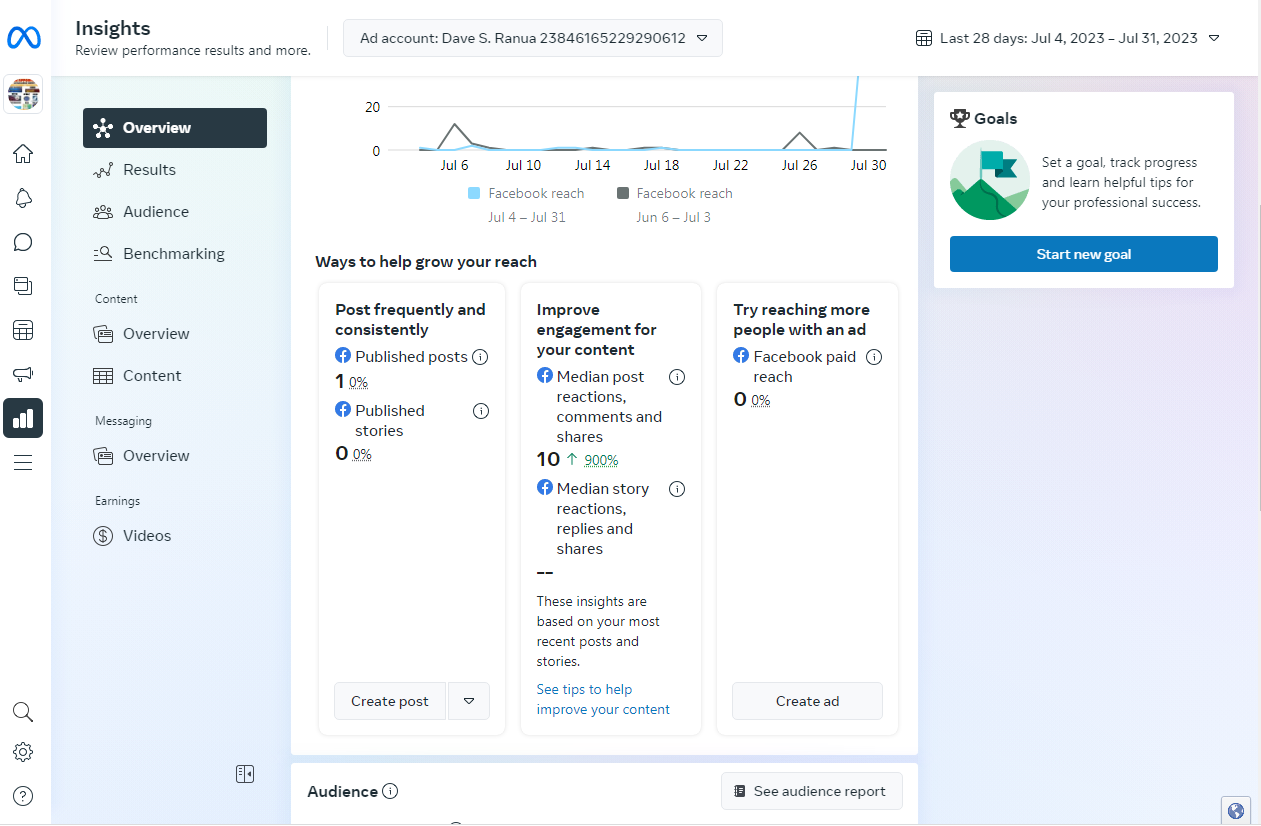
Task: Open the See tips to help link
Action: pos(585,689)
